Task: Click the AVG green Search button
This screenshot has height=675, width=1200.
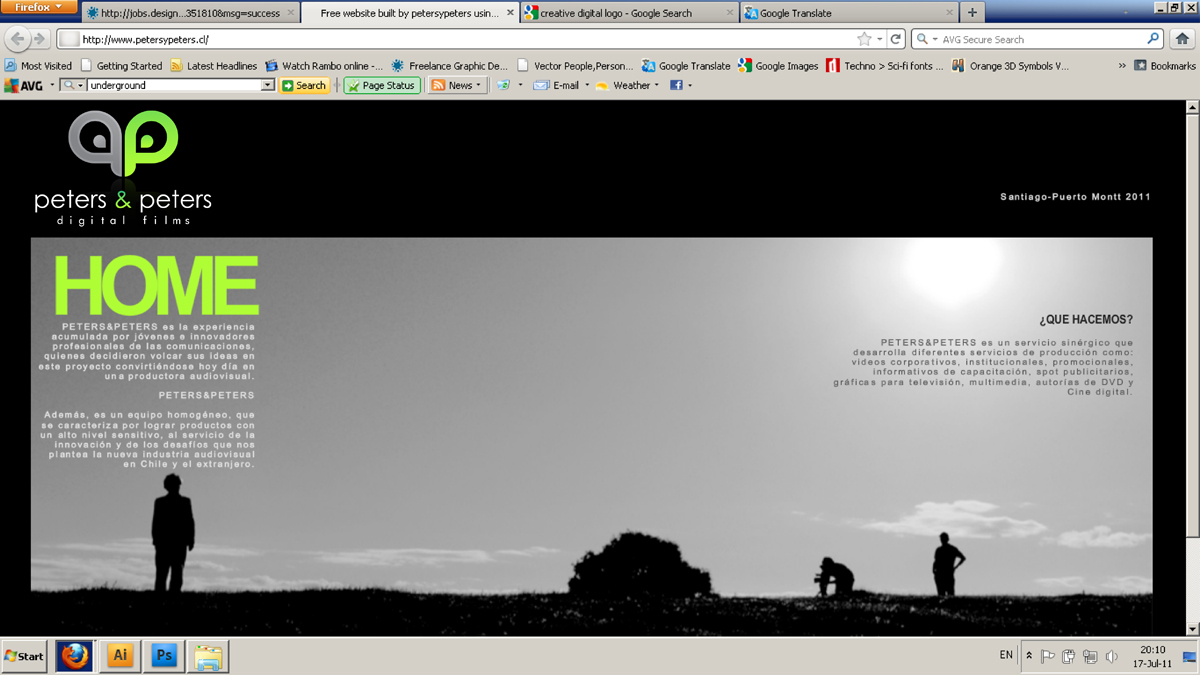Action: (x=304, y=86)
